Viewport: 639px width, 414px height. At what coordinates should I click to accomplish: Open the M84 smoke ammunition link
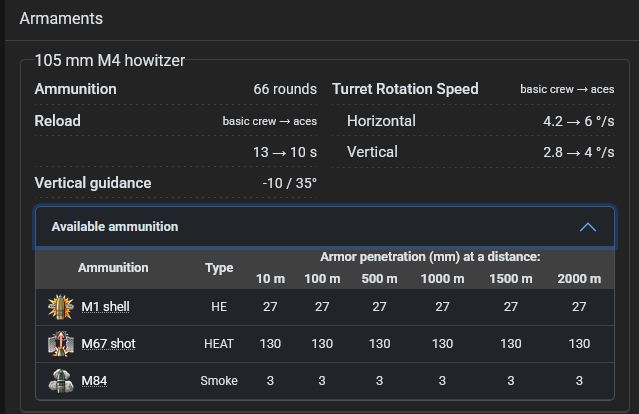tap(96, 380)
